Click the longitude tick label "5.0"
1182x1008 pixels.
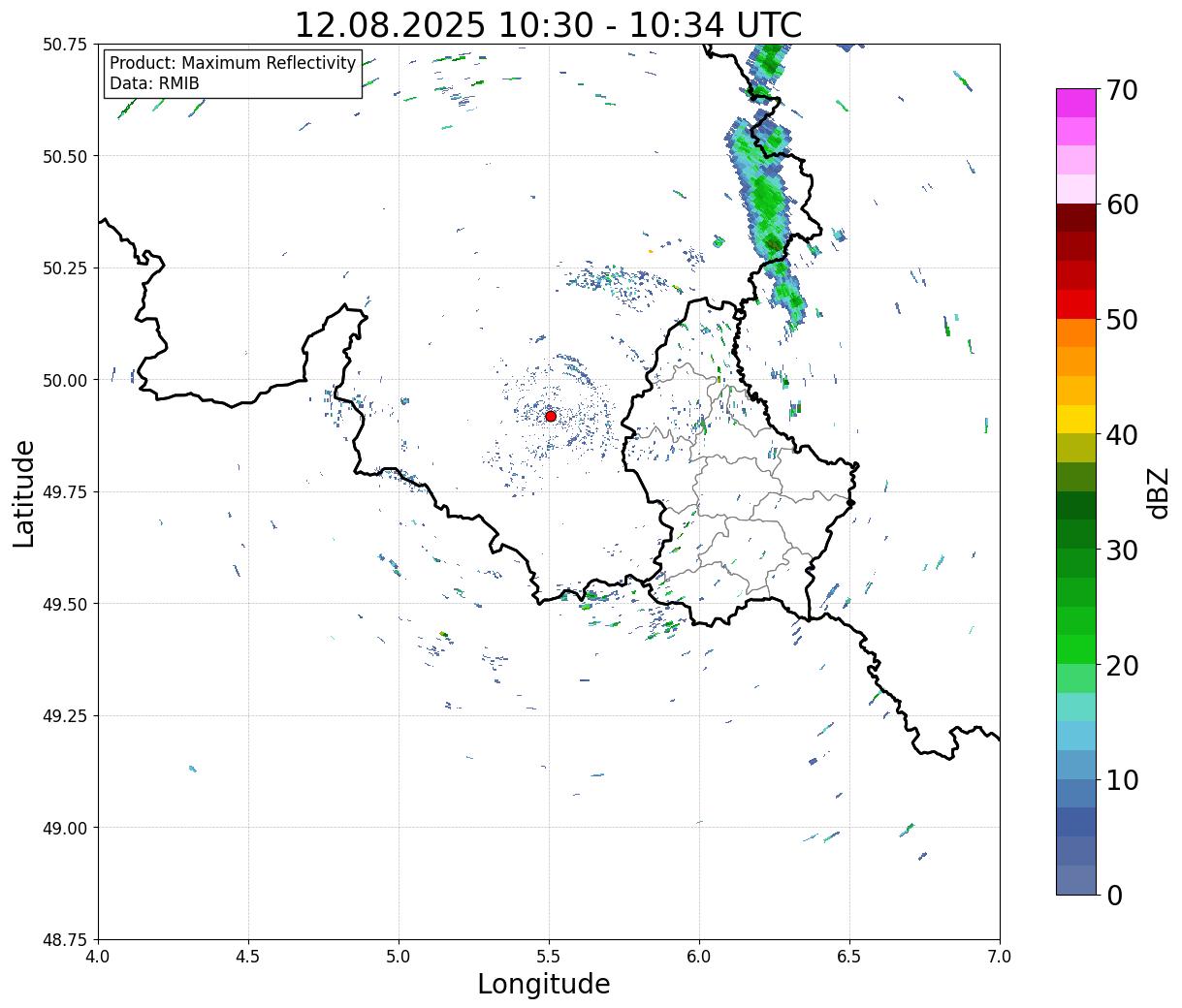pos(399,957)
